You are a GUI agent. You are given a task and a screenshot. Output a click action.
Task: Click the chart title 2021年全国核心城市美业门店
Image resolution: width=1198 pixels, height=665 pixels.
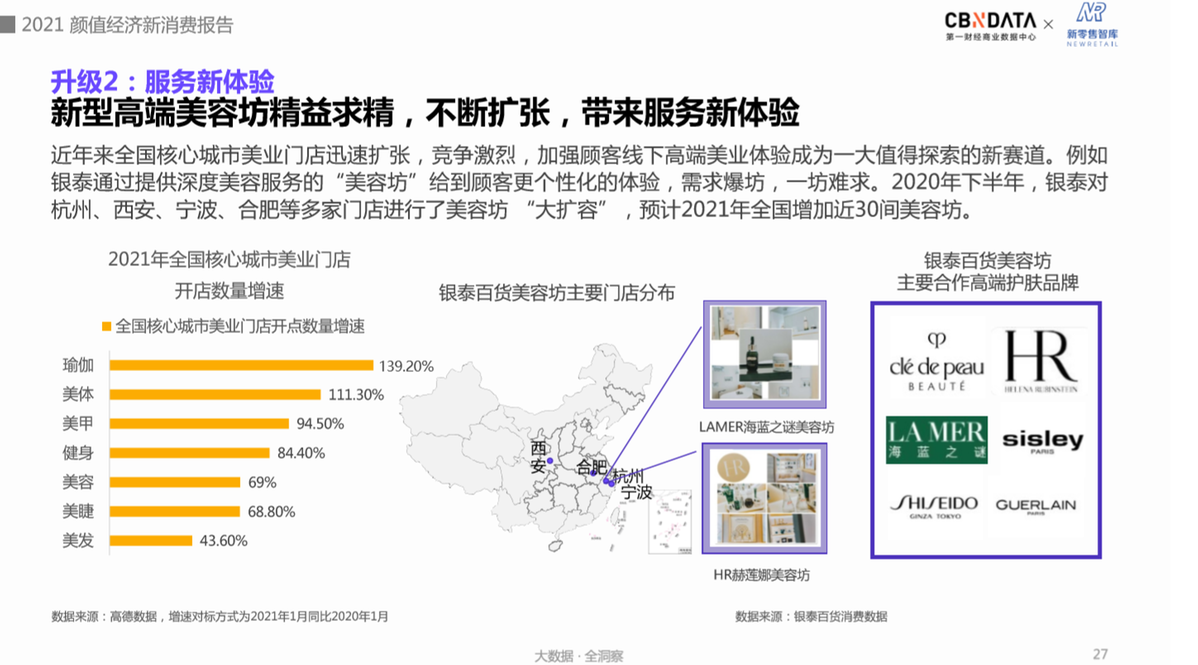click(x=229, y=260)
